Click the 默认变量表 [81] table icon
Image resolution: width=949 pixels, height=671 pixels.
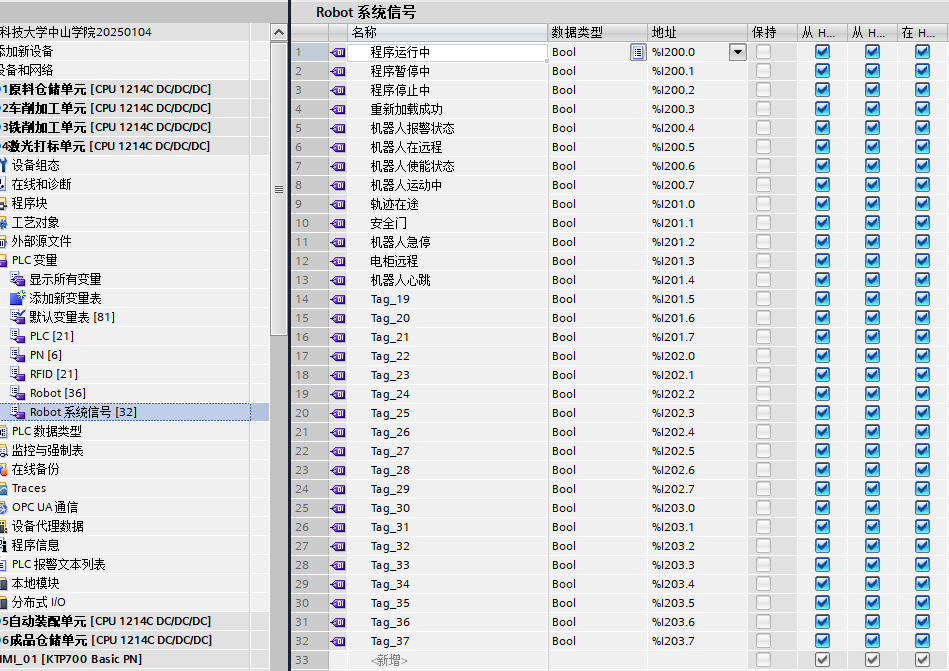click(18, 317)
